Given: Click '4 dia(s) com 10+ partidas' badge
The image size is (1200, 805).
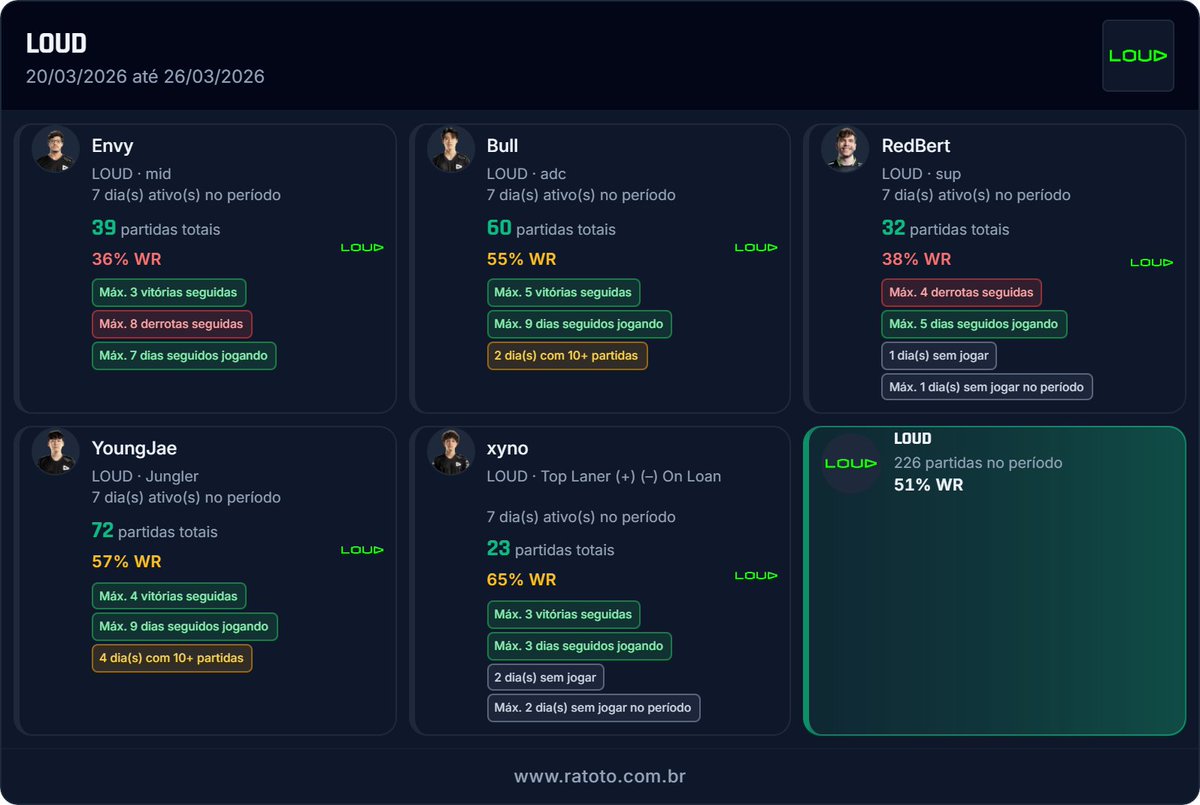Looking at the screenshot, I should coord(172,658).
